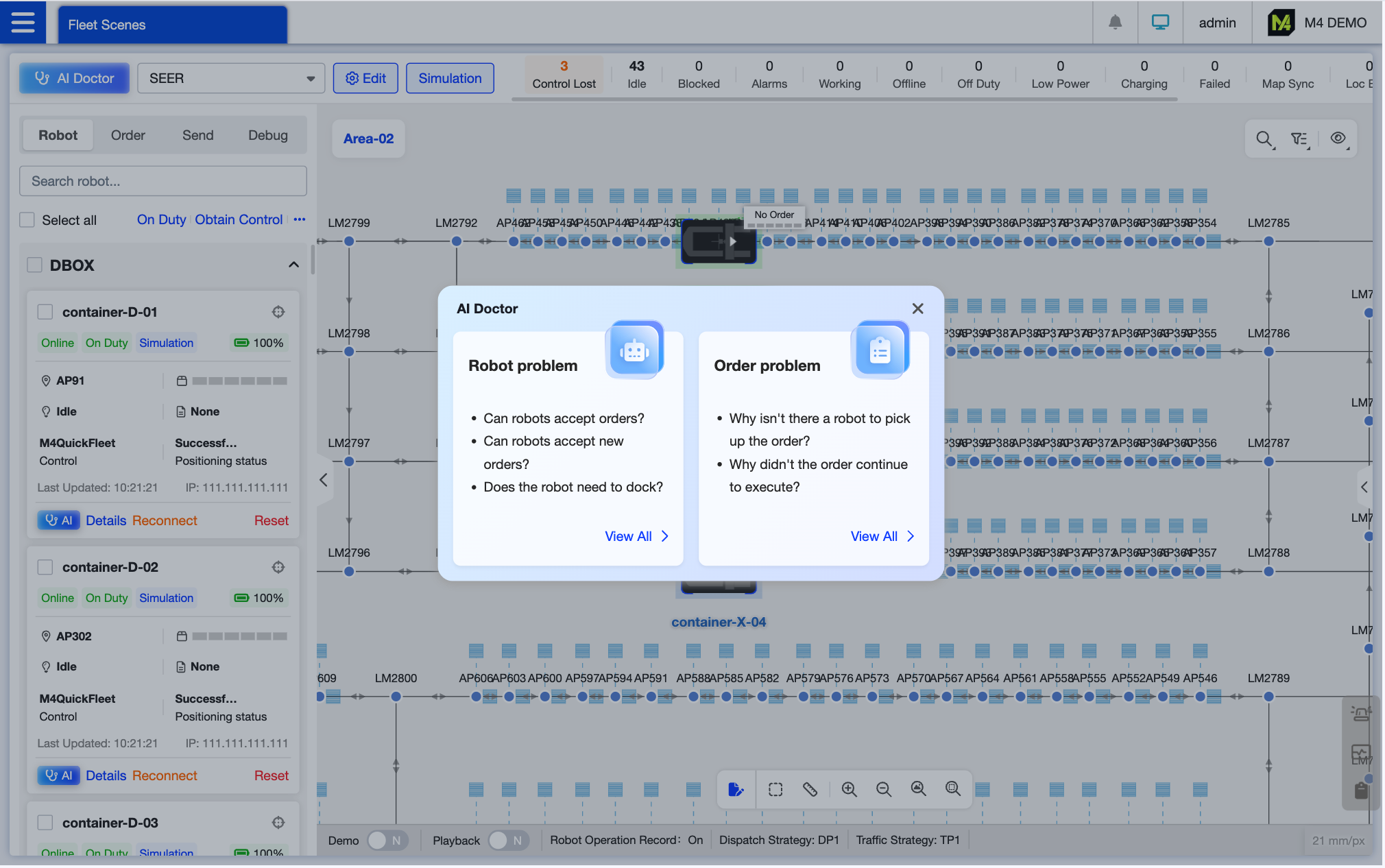The image size is (1385, 868).
Task: Tick the container-D-02 checkbox
Action: coord(45,567)
